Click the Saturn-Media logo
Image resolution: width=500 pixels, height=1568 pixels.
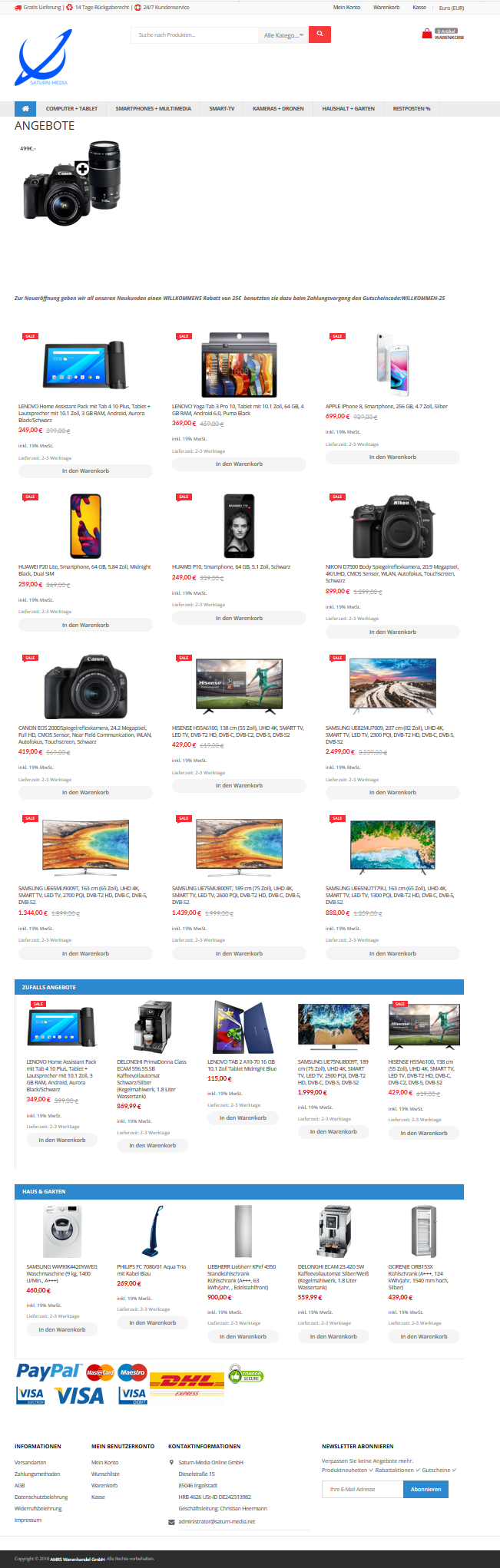click(44, 58)
